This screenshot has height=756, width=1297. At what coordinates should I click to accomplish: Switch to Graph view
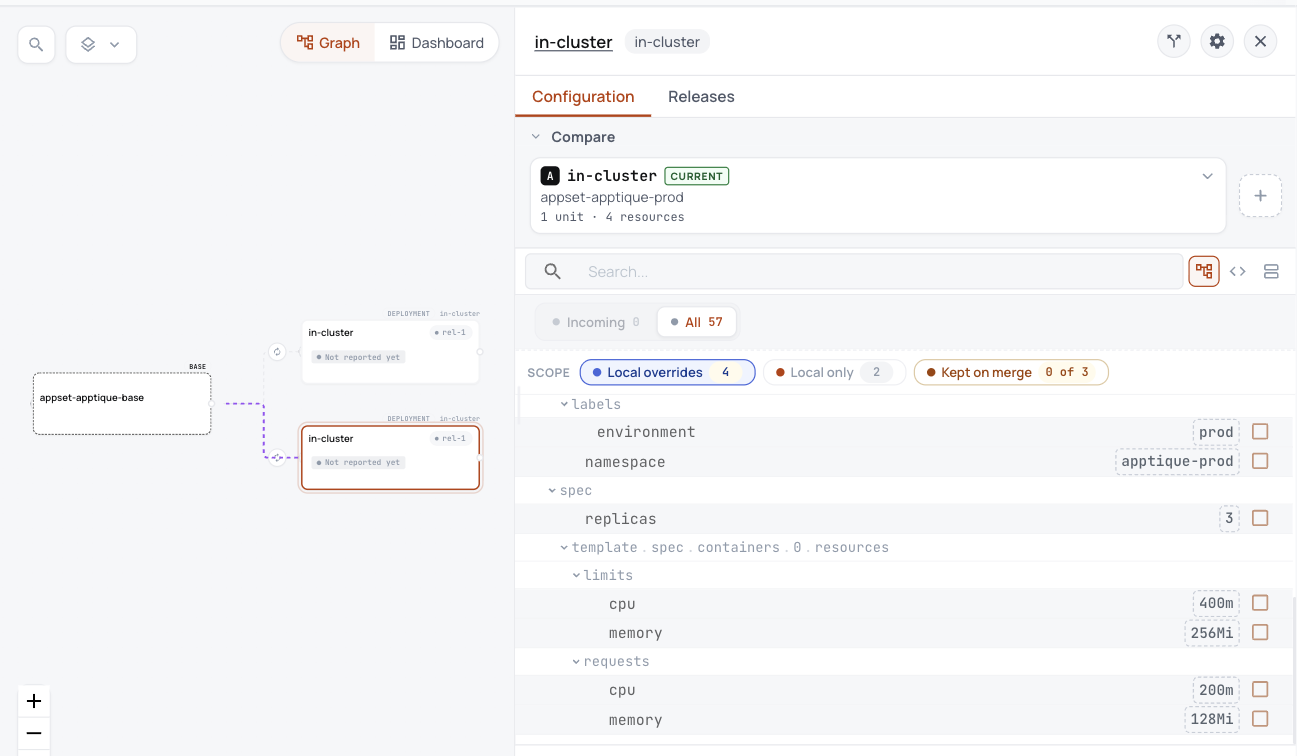[328, 43]
